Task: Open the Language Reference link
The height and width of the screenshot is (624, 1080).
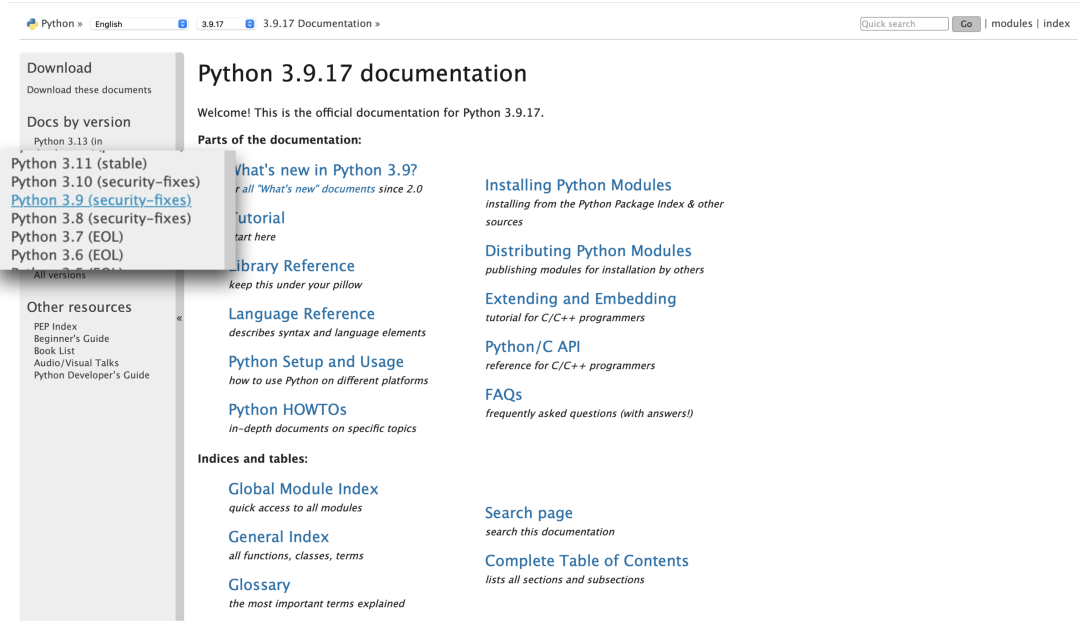Action: (x=302, y=313)
